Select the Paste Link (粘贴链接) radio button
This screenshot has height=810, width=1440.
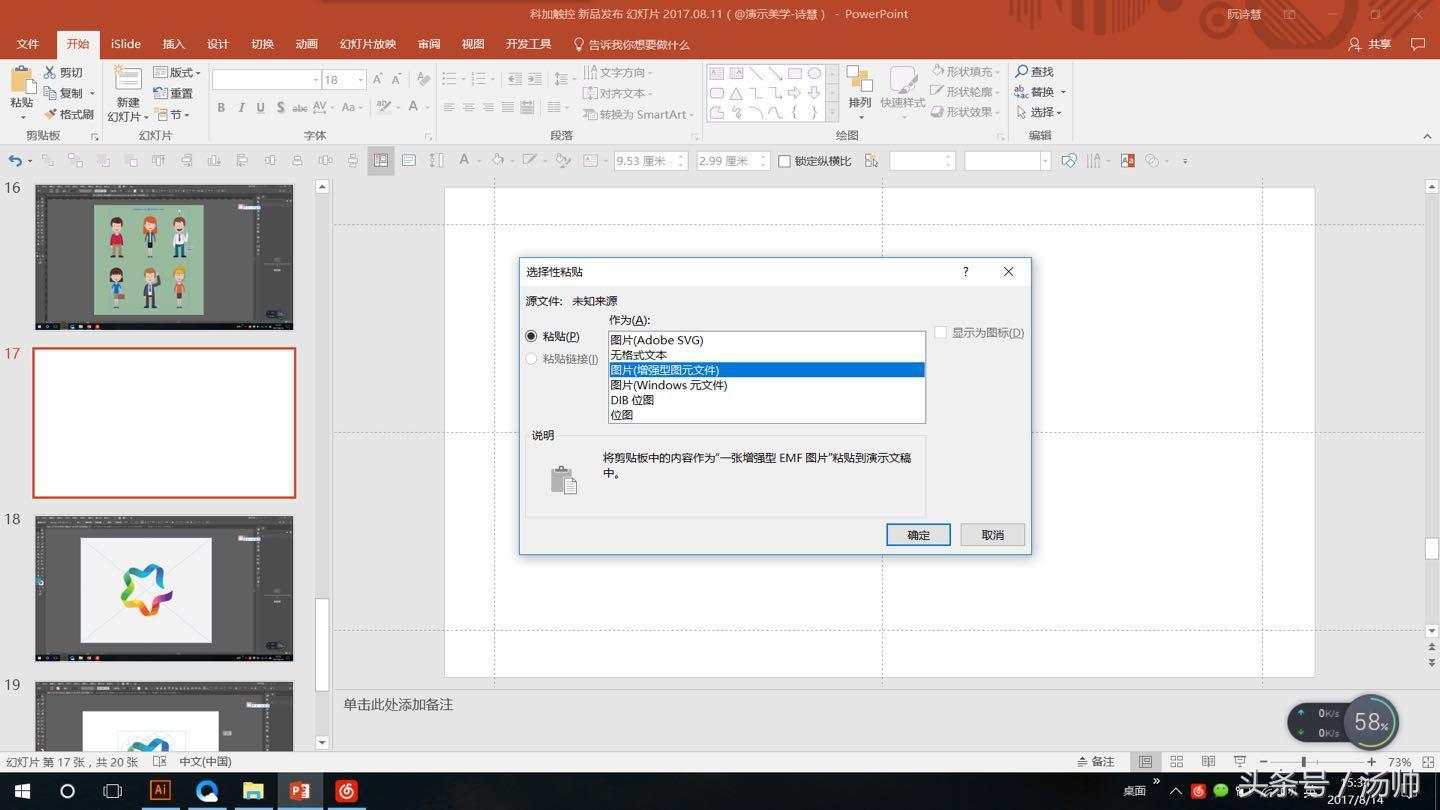pos(531,359)
